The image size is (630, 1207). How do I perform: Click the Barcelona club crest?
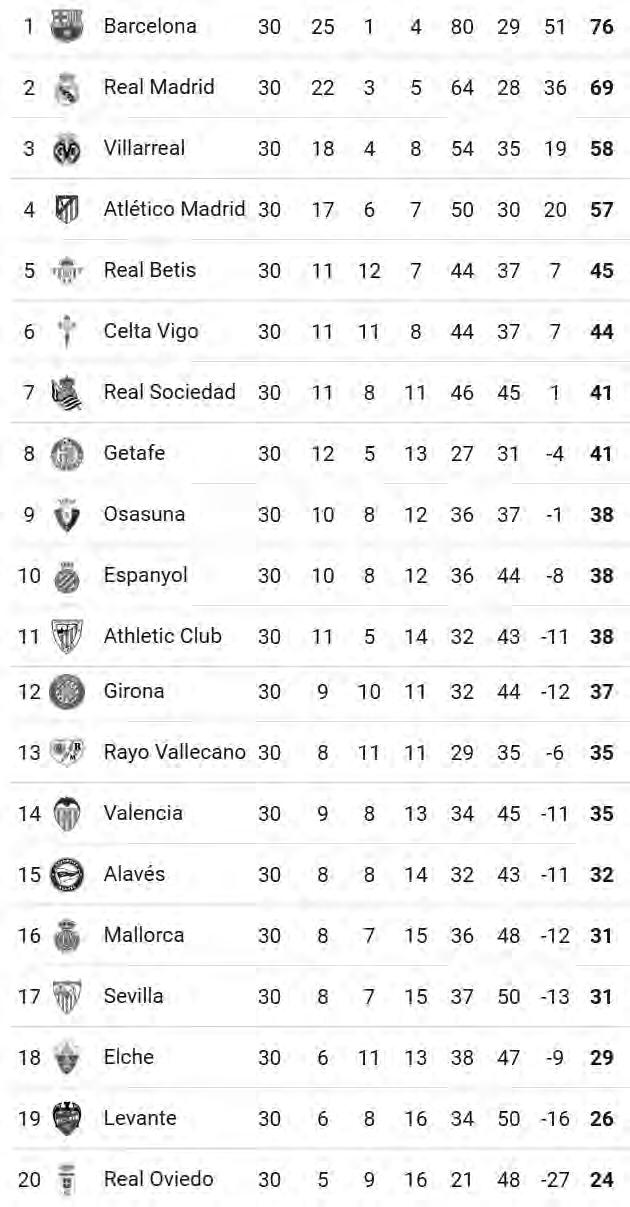click(67, 26)
